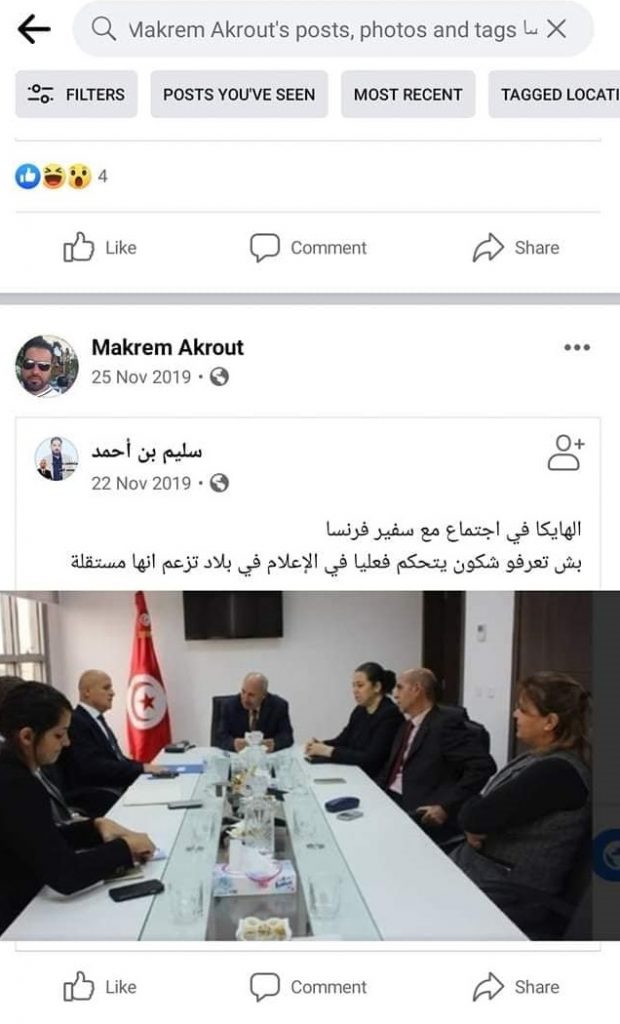Like the Makrem Akrout shared post
The width and height of the screenshot is (620, 1024).
pyautogui.click(x=100, y=986)
